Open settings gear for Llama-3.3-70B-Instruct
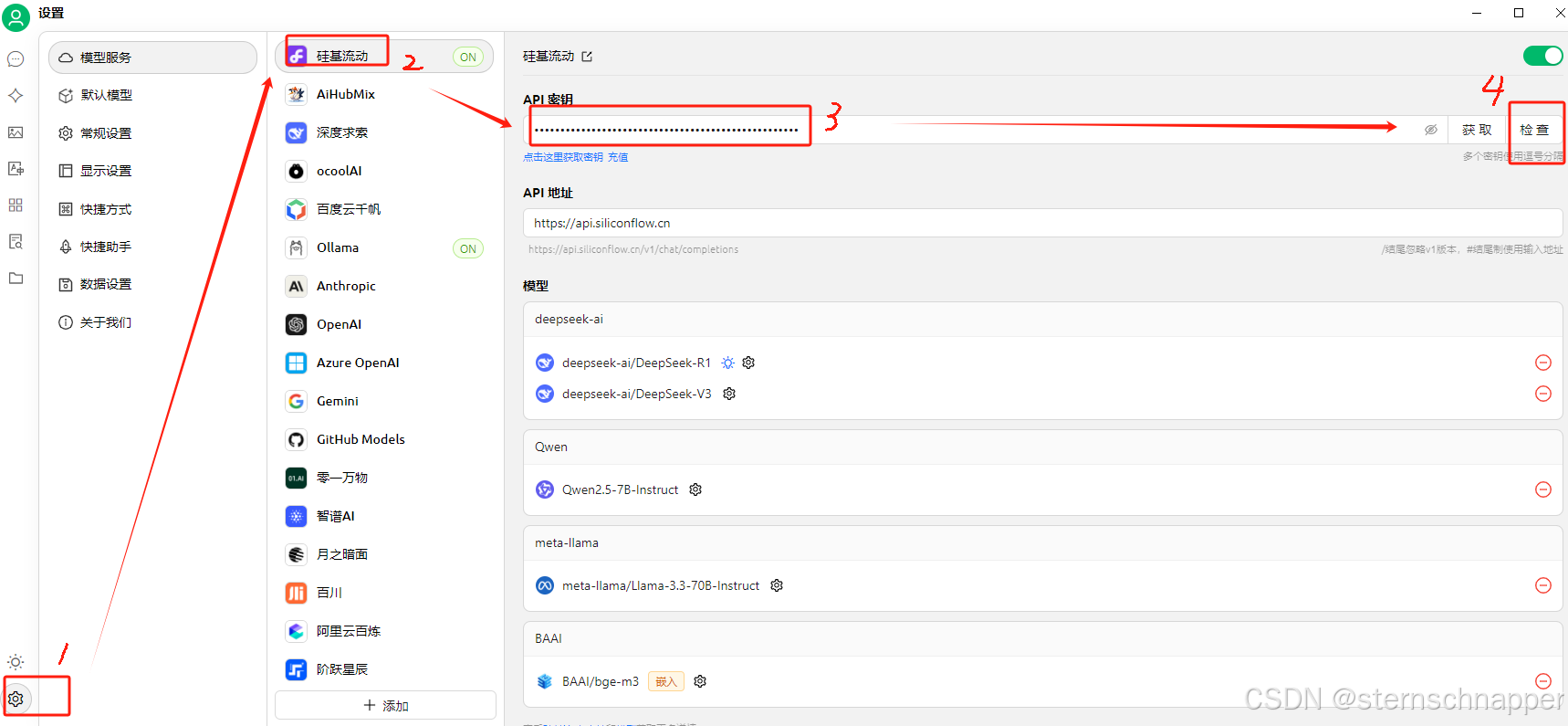This screenshot has width=1568, height=726. click(777, 585)
